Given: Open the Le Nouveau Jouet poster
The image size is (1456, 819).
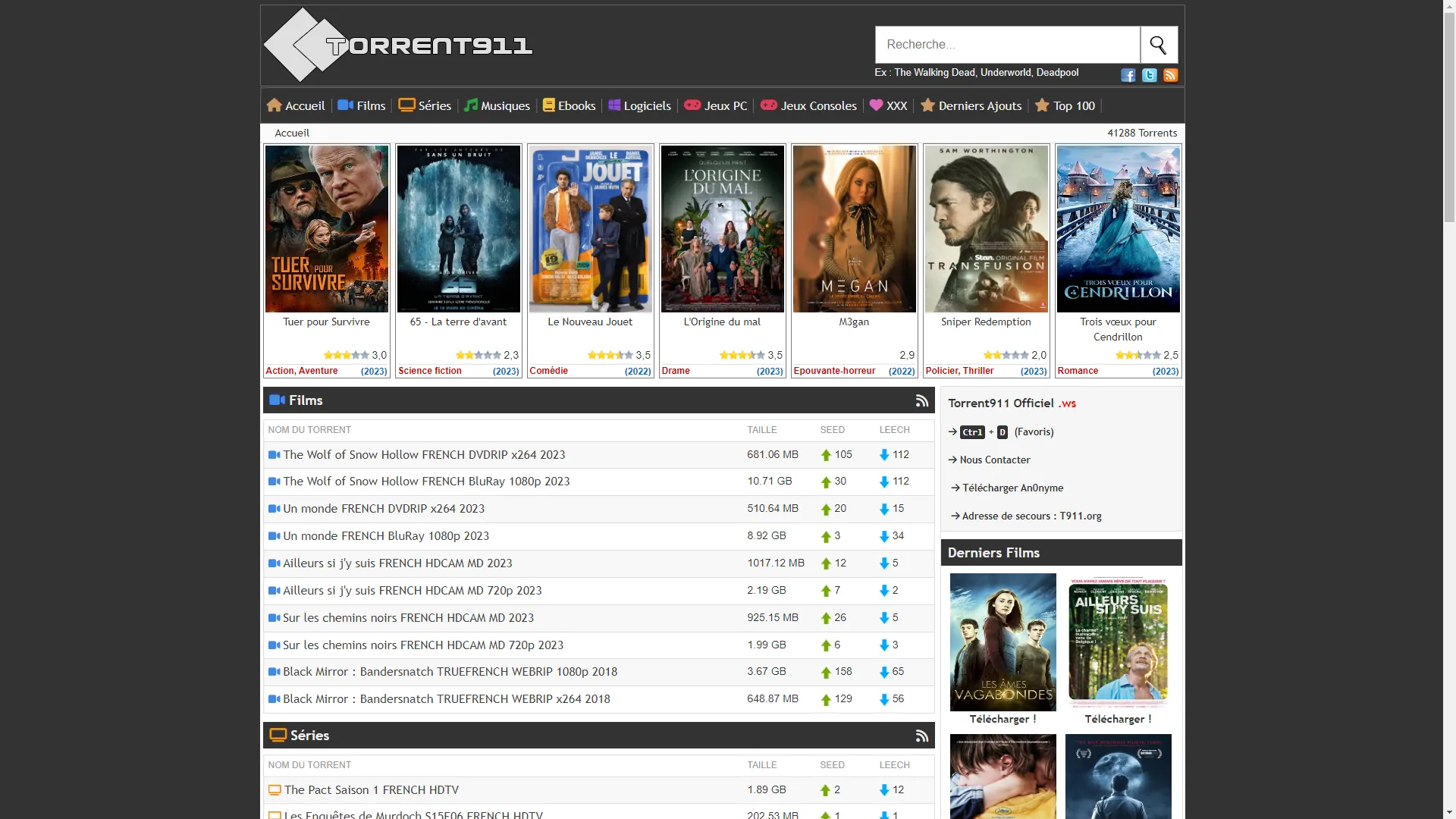Looking at the screenshot, I should point(591,229).
